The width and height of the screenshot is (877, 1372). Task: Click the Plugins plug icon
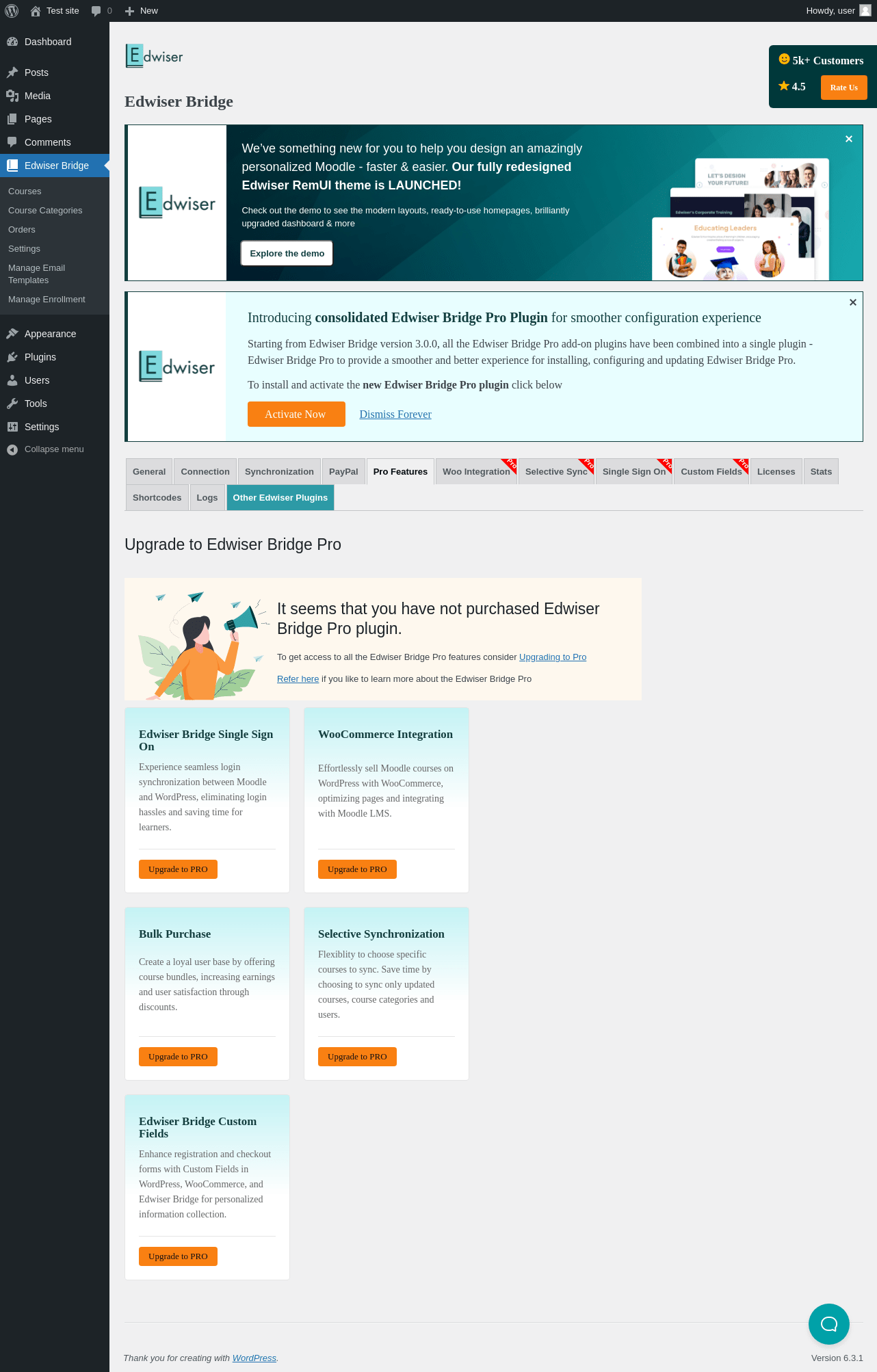point(12,357)
